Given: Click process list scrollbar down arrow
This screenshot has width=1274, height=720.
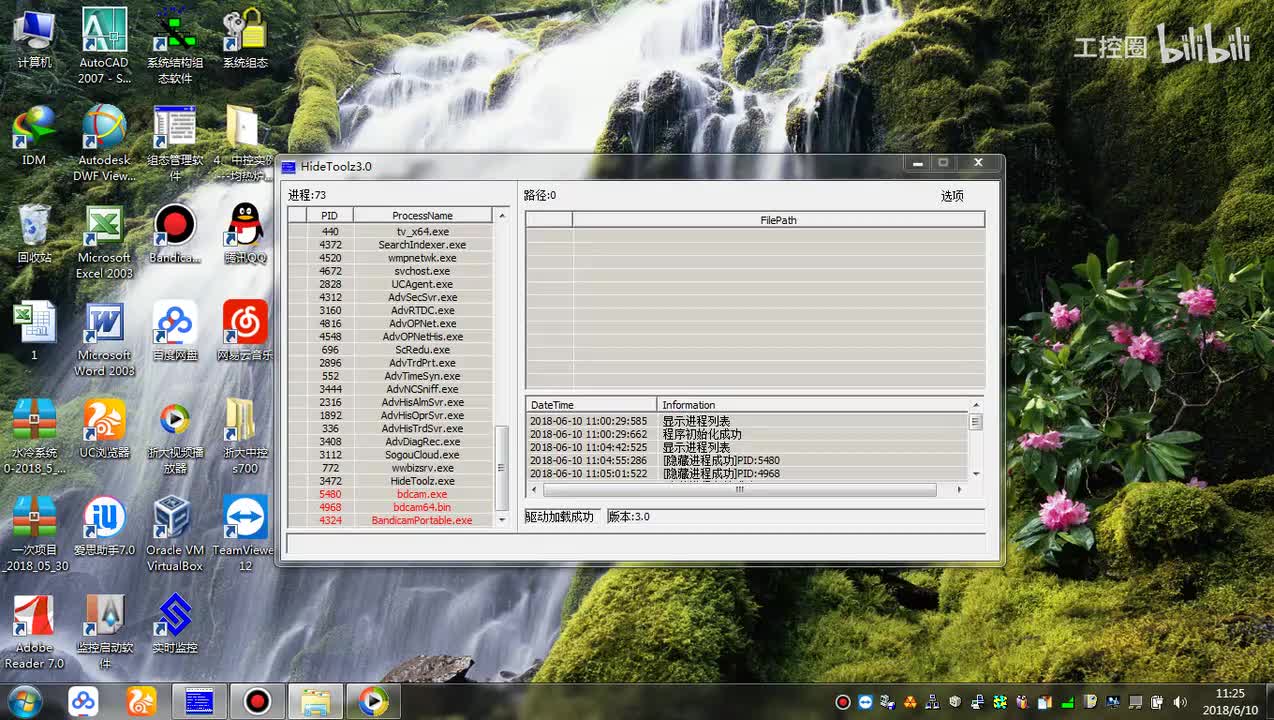Looking at the screenshot, I should (x=502, y=520).
